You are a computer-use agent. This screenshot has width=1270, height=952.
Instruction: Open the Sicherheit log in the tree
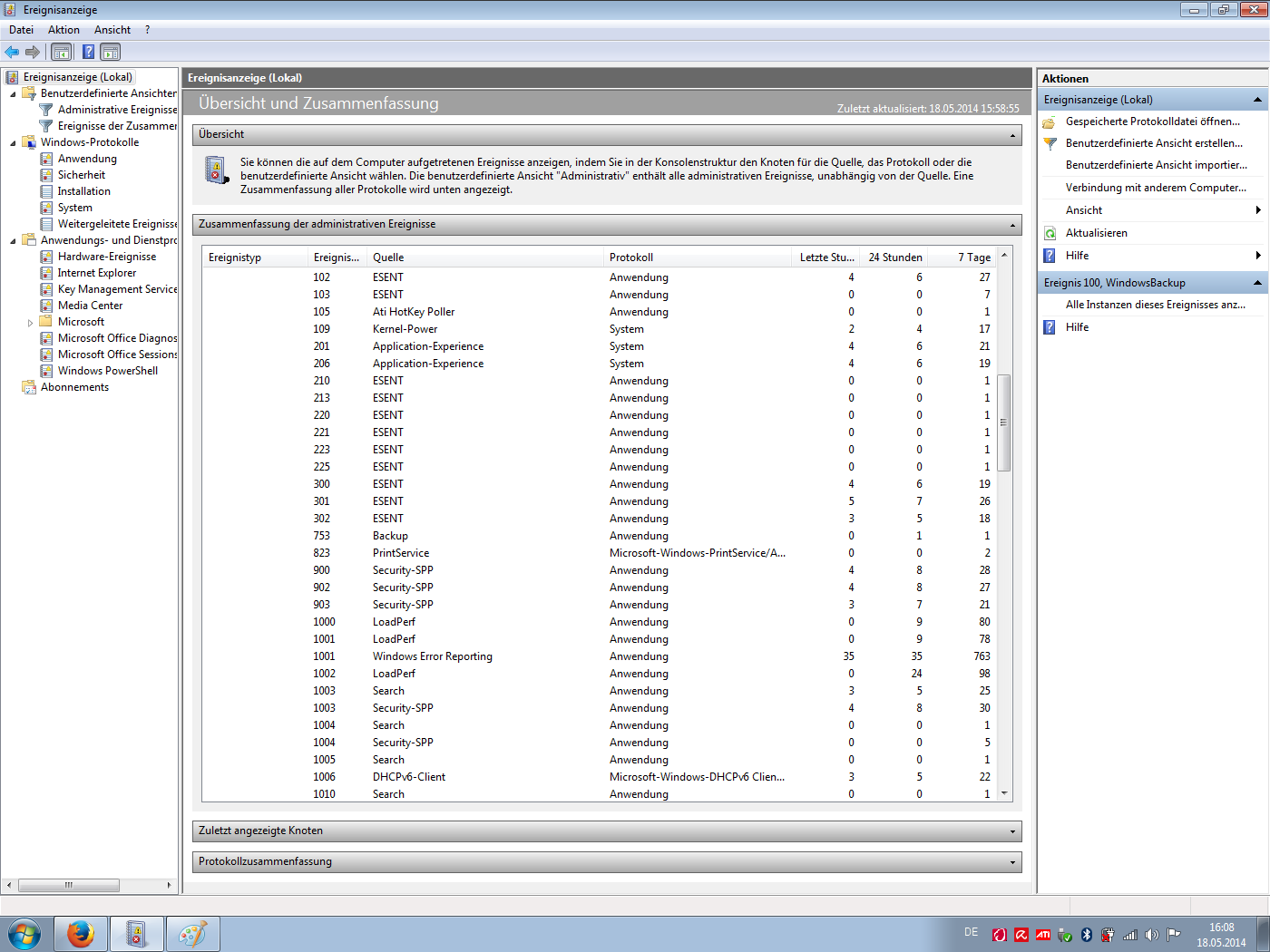tap(82, 175)
